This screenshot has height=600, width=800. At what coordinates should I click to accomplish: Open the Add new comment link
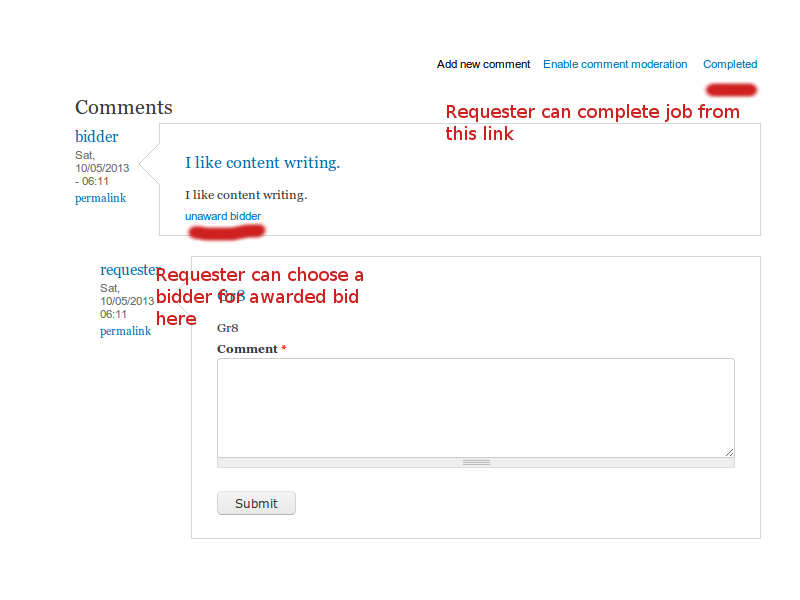point(483,64)
